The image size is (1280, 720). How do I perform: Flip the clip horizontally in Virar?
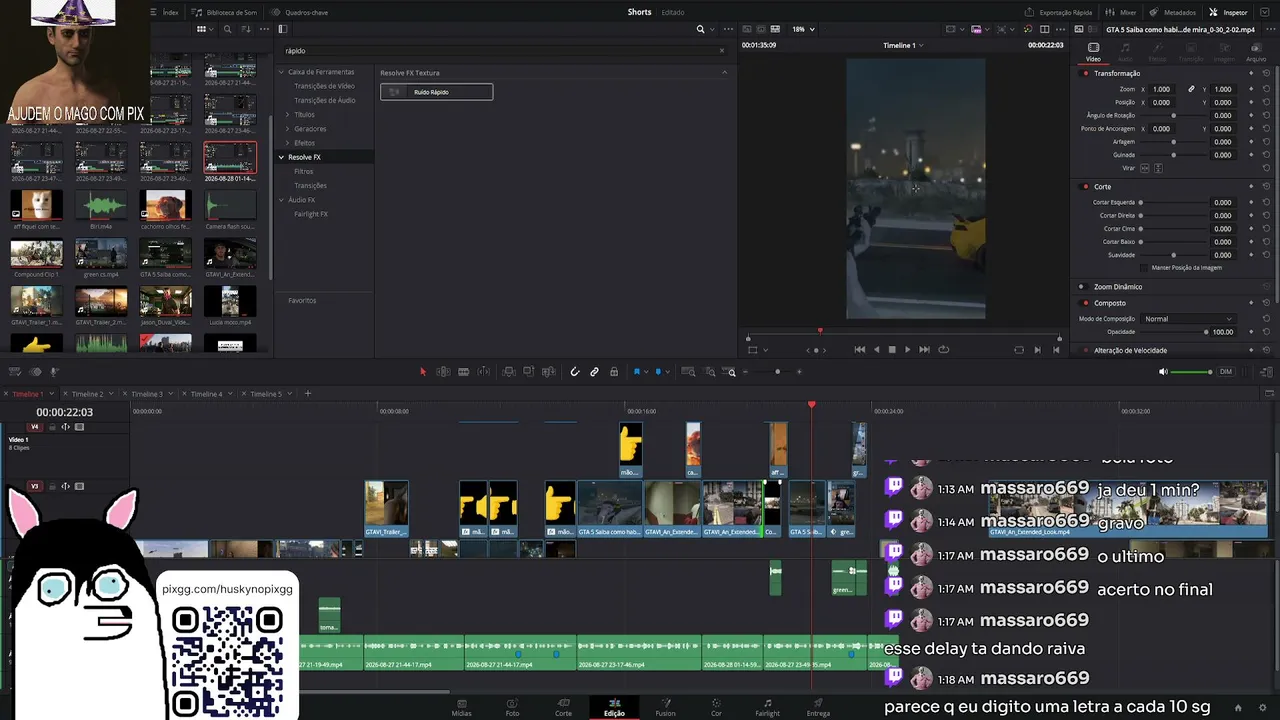click(1145, 168)
